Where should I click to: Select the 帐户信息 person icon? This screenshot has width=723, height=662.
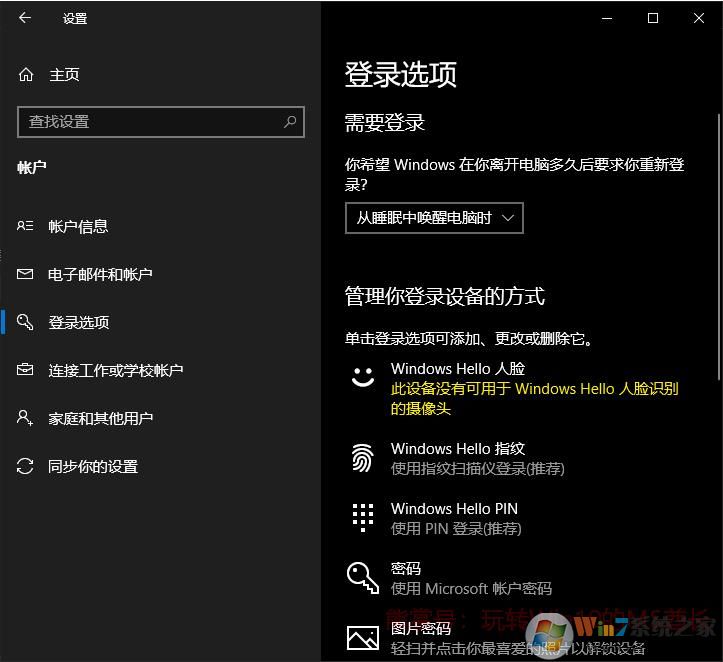pyautogui.click(x=25, y=226)
